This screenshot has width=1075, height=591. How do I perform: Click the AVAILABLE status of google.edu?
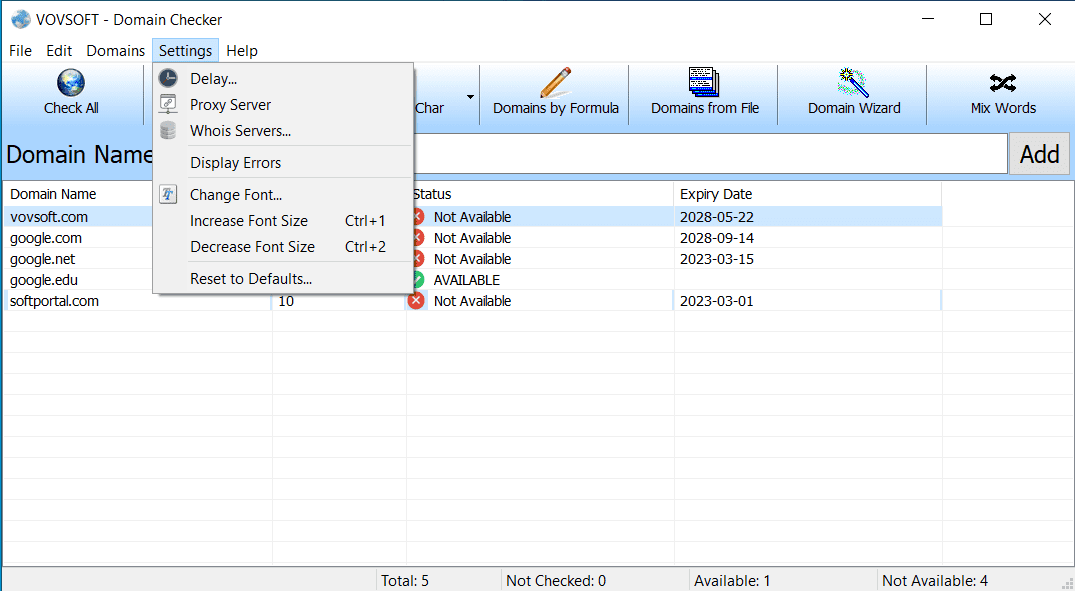(x=467, y=280)
